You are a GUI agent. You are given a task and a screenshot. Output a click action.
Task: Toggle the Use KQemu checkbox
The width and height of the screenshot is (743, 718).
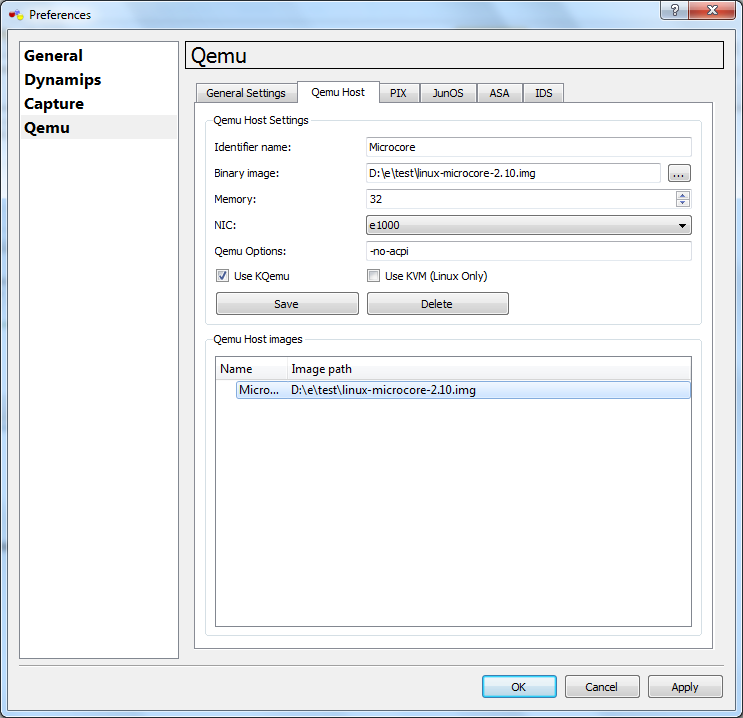[x=222, y=276]
